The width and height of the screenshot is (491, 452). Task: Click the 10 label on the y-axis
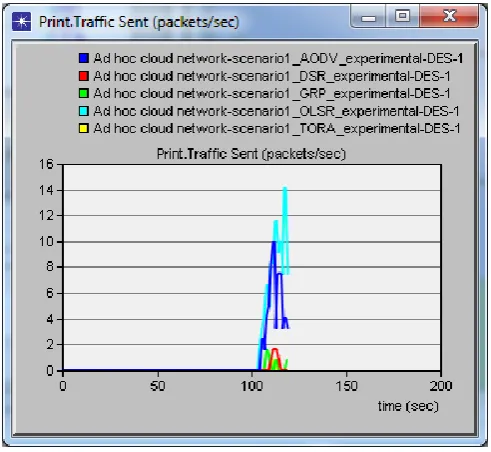(x=46, y=241)
